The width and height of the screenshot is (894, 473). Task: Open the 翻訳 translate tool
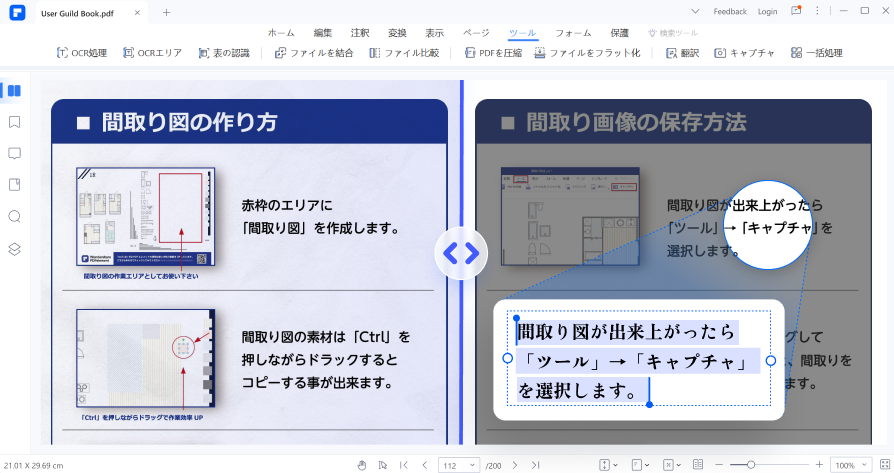(682, 53)
